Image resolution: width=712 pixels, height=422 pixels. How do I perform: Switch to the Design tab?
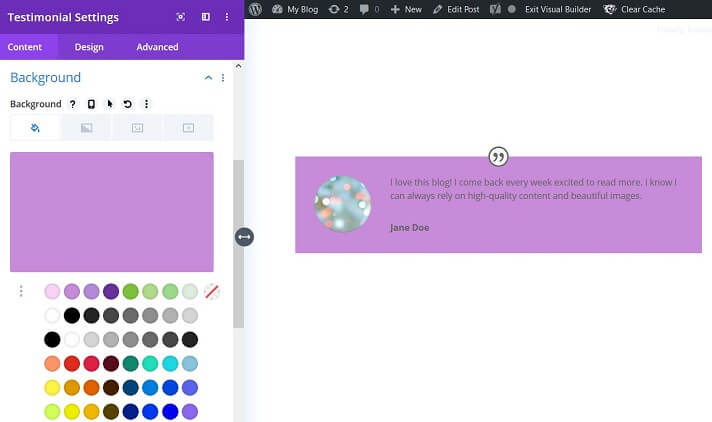[x=88, y=47]
